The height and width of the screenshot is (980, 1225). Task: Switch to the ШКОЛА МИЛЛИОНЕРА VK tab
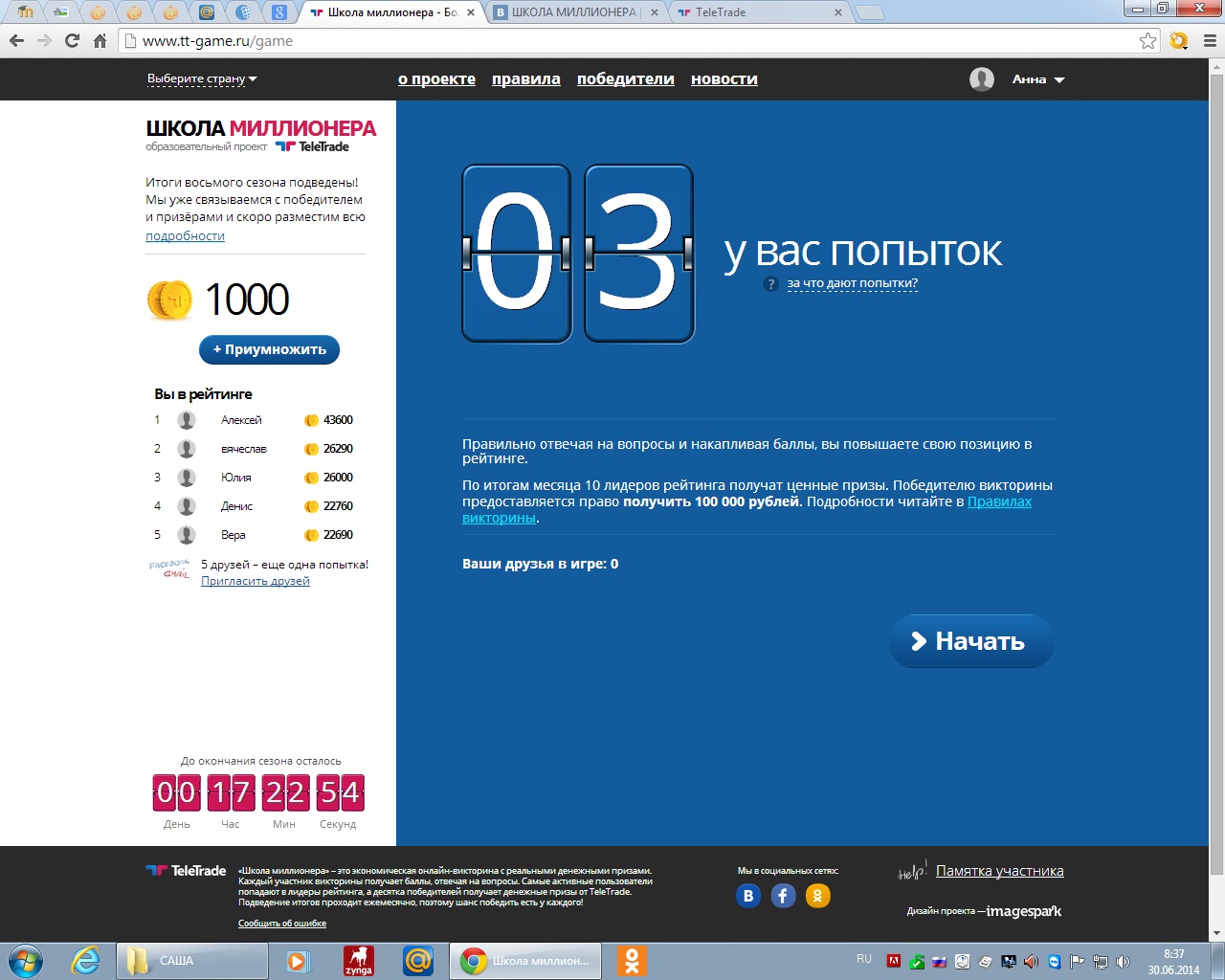click(575, 12)
